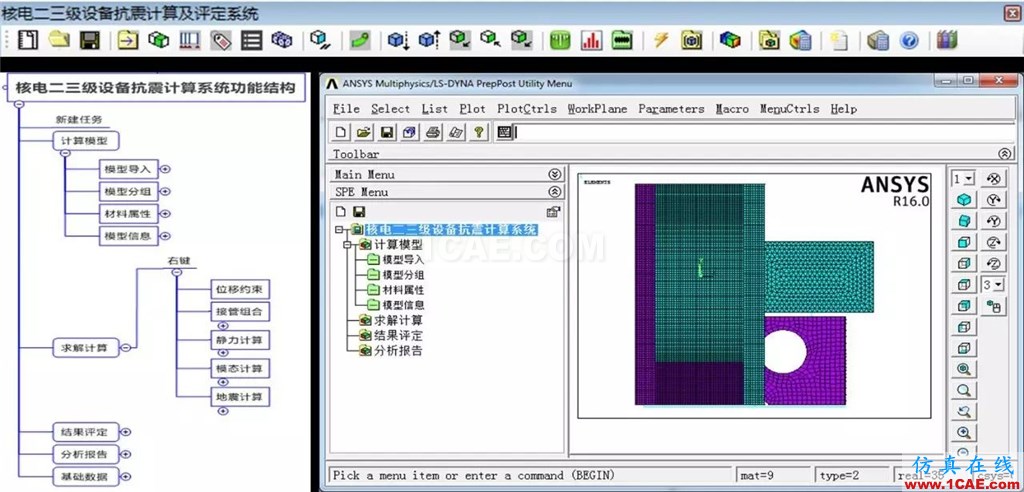Image resolution: width=1024 pixels, height=492 pixels.
Task: Click the floppy disk save icon in top toolbar
Action: point(89,40)
